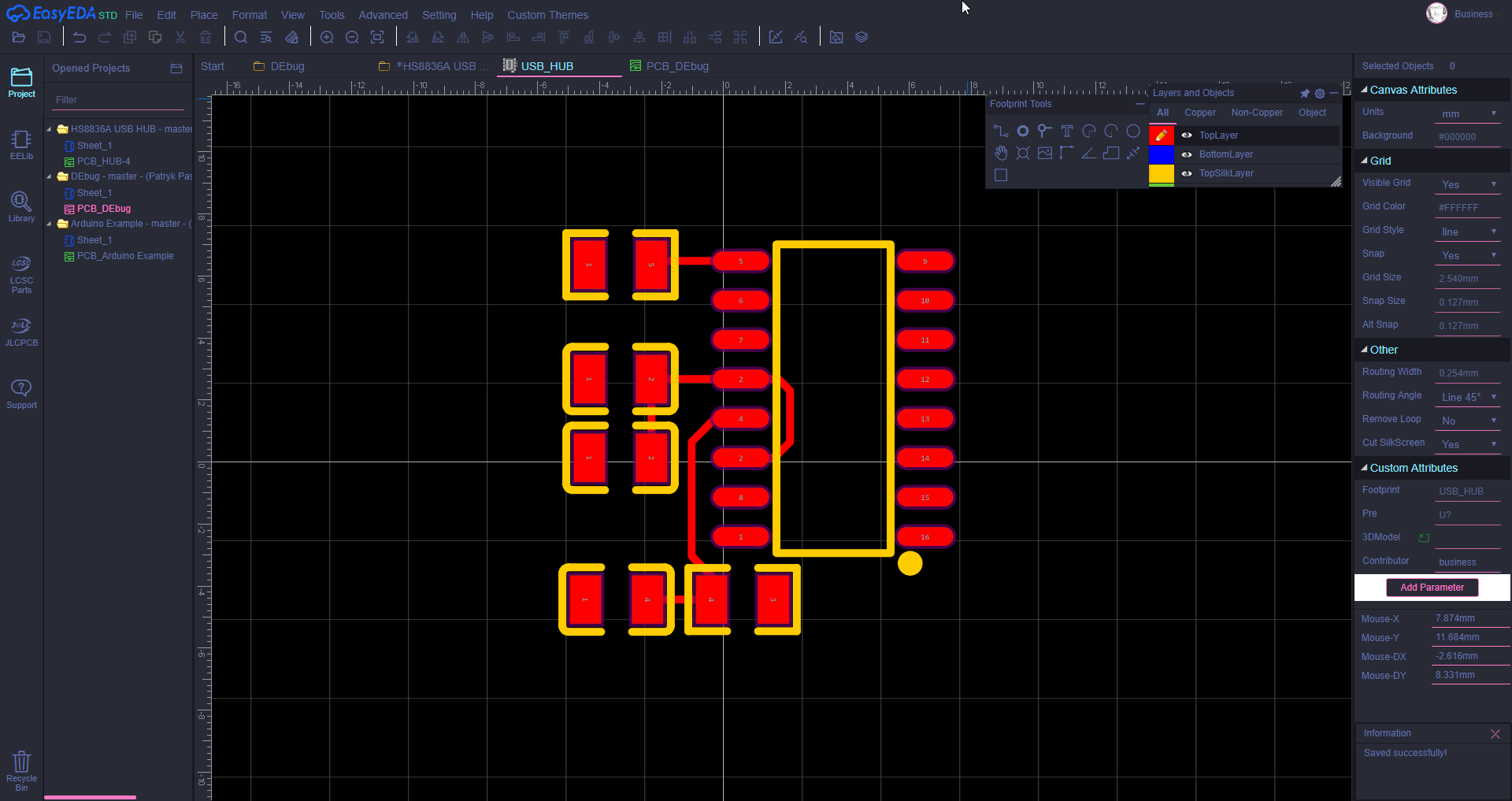Collapse the HS8836A USB HUB project tree

49,129
